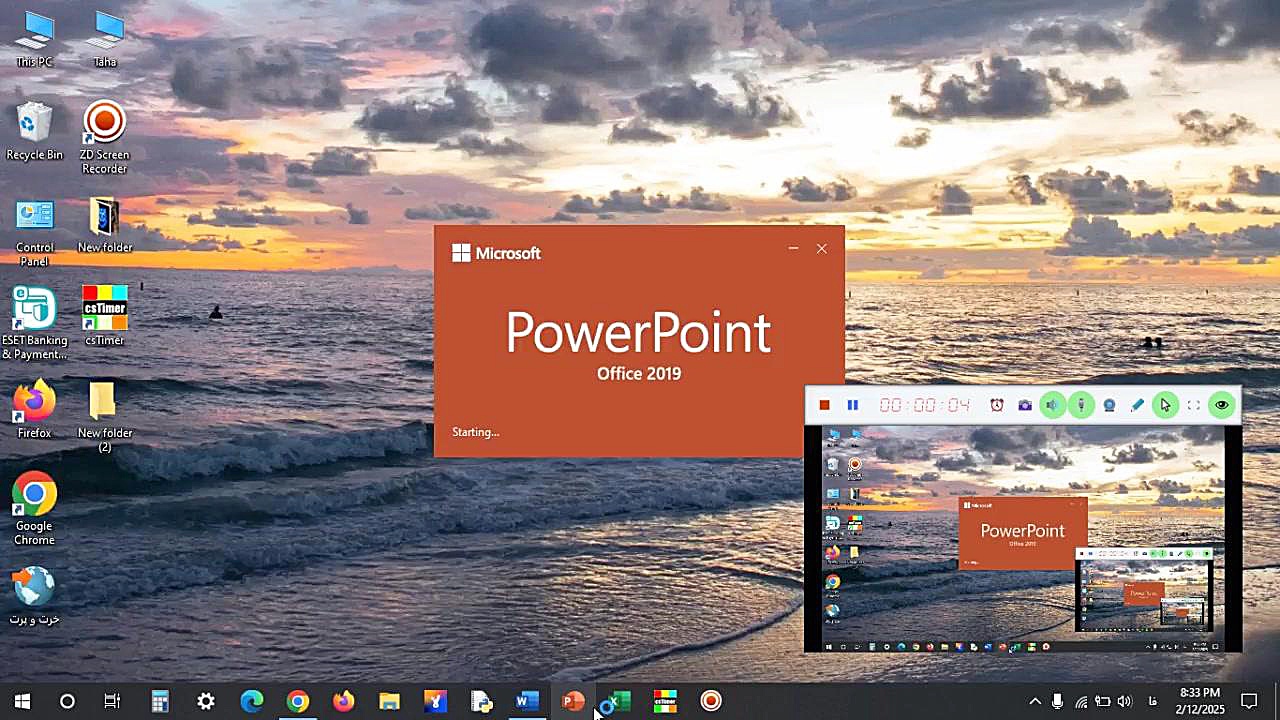Close the PowerPoint splash screen
The width and height of the screenshot is (1280, 720).
coord(822,249)
